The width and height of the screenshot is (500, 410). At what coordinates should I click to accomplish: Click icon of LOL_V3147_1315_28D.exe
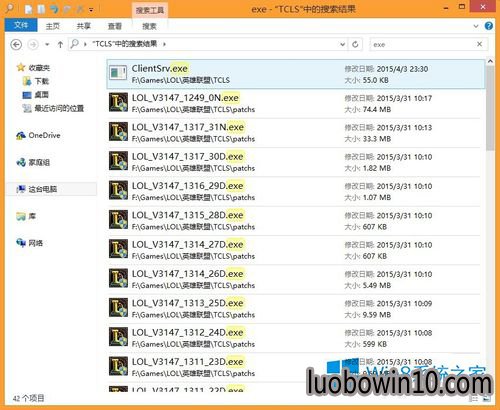[x=118, y=220]
